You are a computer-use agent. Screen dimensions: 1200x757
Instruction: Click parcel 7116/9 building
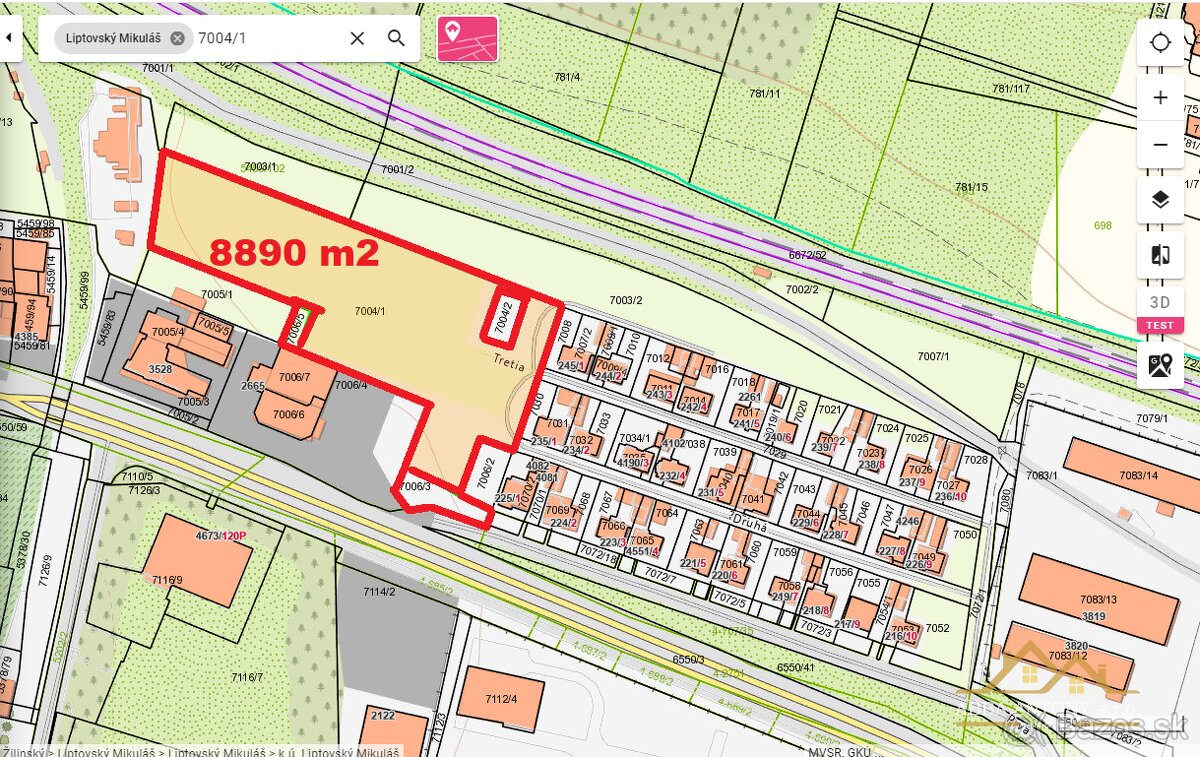[x=196, y=560]
